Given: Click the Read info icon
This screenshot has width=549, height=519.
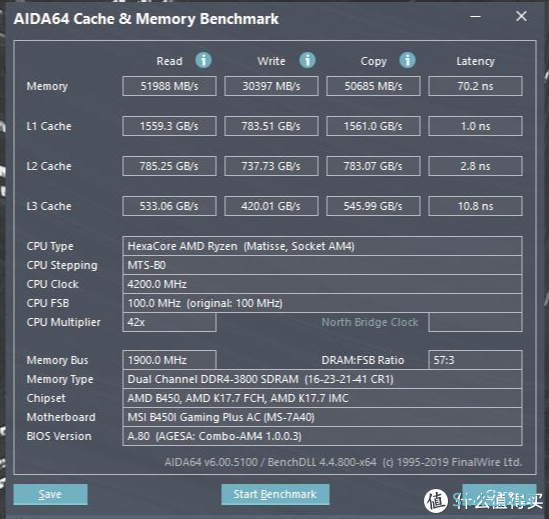Looking at the screenshot, I should pyautogui.click(x=203, y=60).
